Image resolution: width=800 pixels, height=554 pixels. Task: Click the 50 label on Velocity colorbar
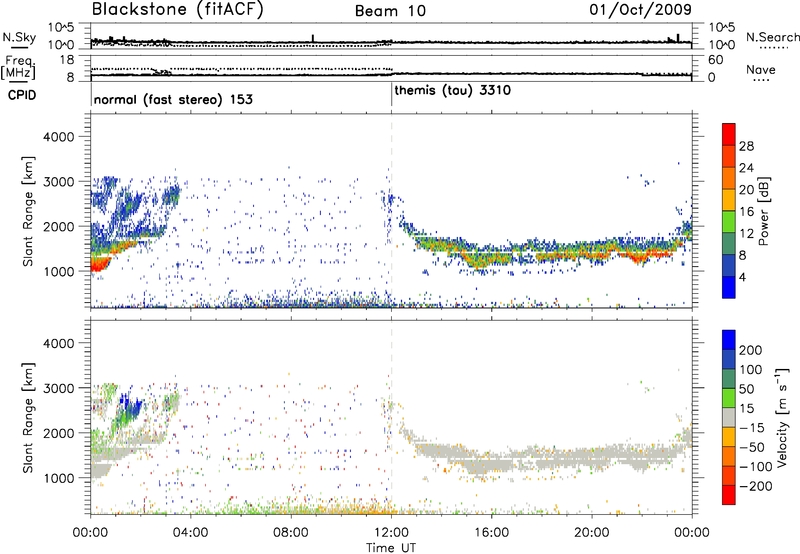coord(746,389)
